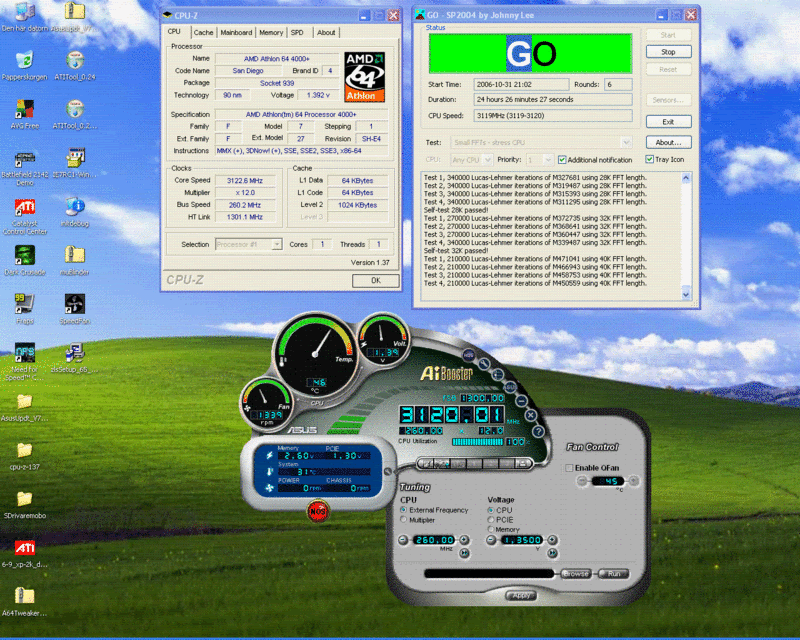Click the AiBooster round X close icon
Screen dimensions: 800x640
pyautogui.click(x=531, y=415)
